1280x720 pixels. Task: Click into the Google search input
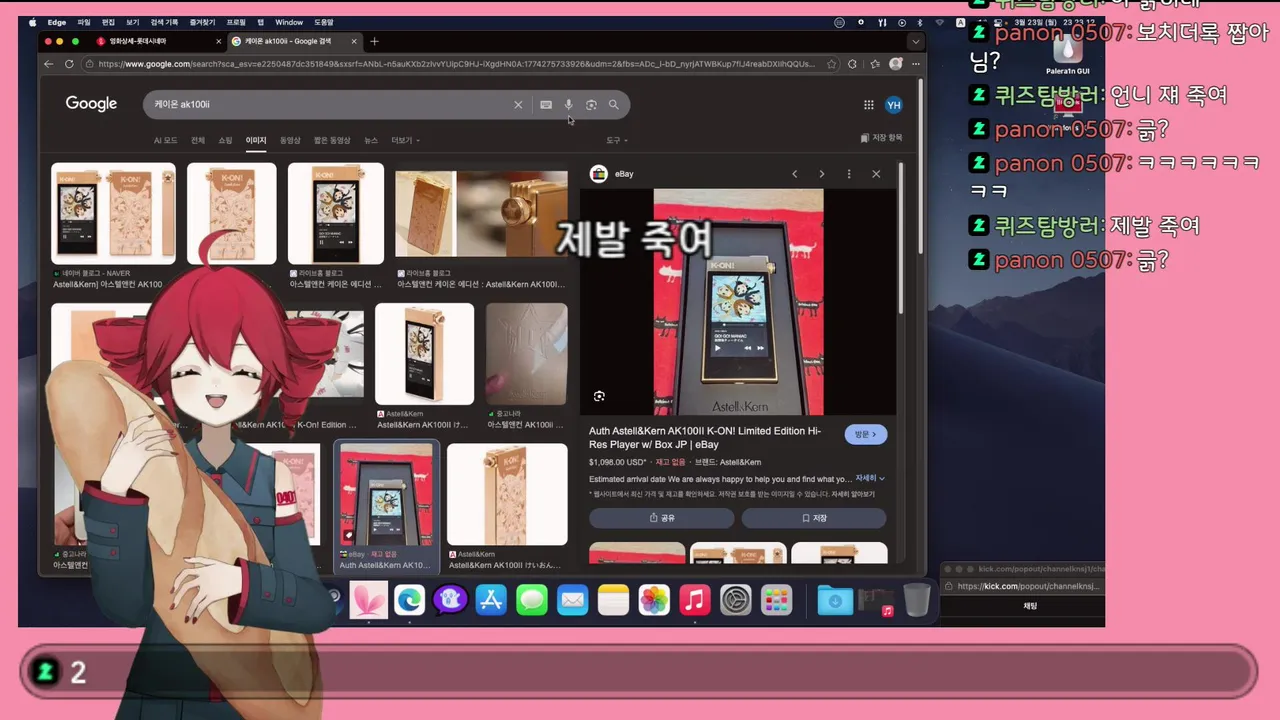click(330, 104)
